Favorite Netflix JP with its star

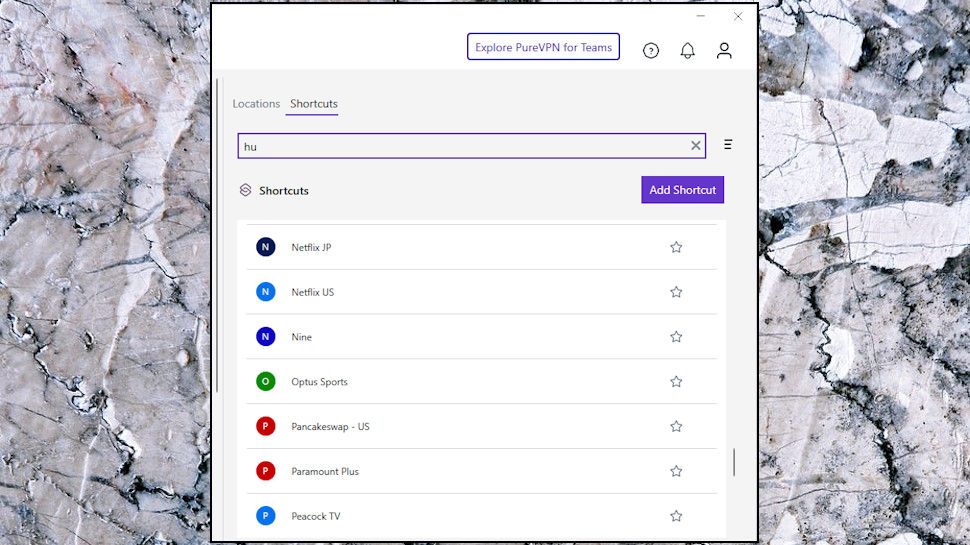tap(676, 247)
